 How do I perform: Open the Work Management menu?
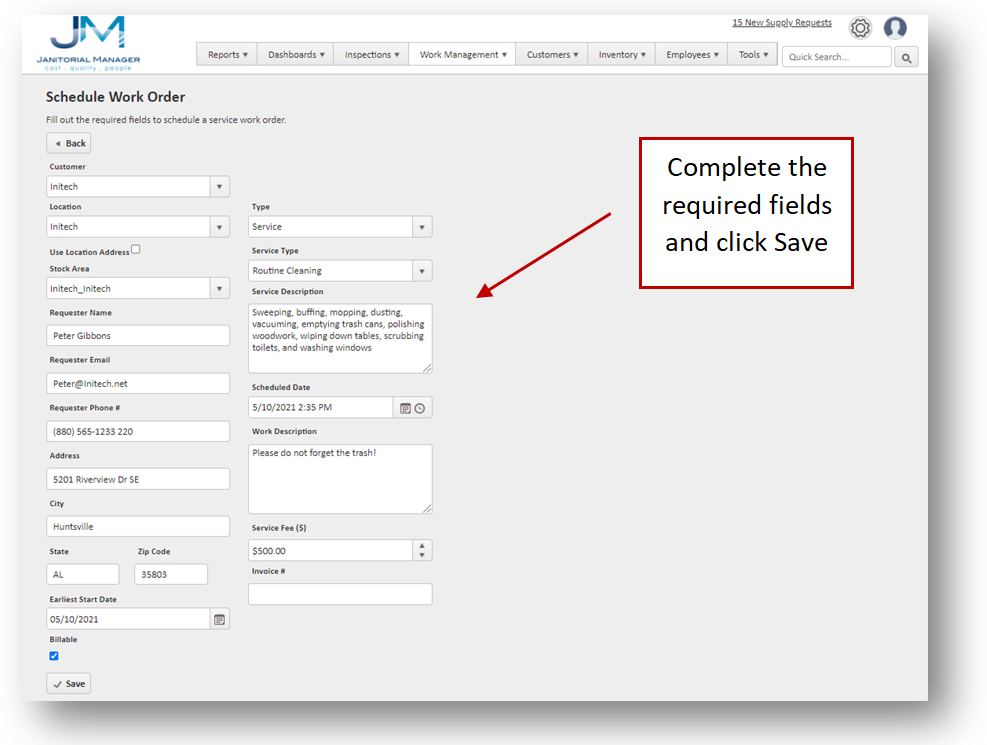pyautogui.click(x=463, y=55)
